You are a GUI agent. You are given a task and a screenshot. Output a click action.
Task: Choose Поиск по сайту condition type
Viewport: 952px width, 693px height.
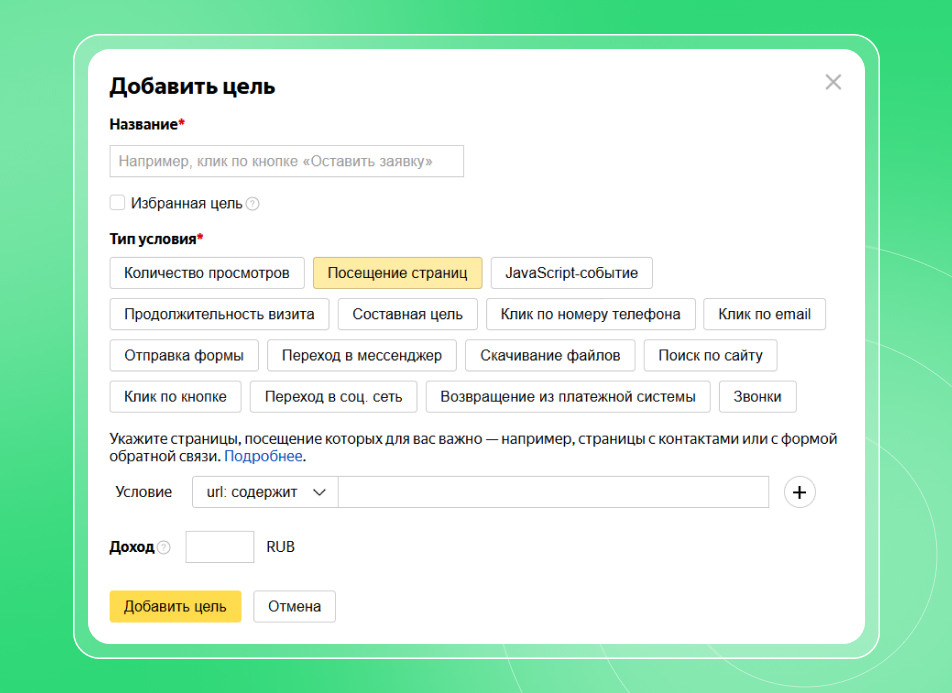[x=710, y=355]
